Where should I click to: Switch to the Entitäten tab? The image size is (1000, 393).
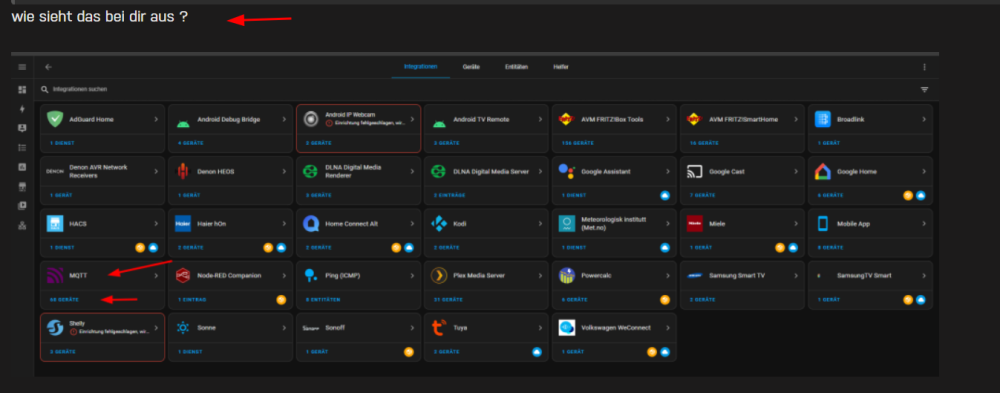tap(516, 67)
